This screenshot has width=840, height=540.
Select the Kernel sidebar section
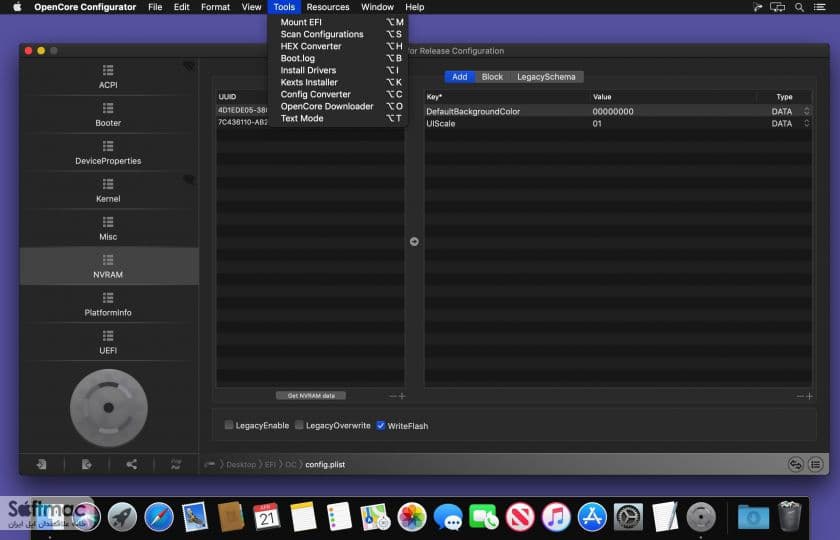pos(108,191)
